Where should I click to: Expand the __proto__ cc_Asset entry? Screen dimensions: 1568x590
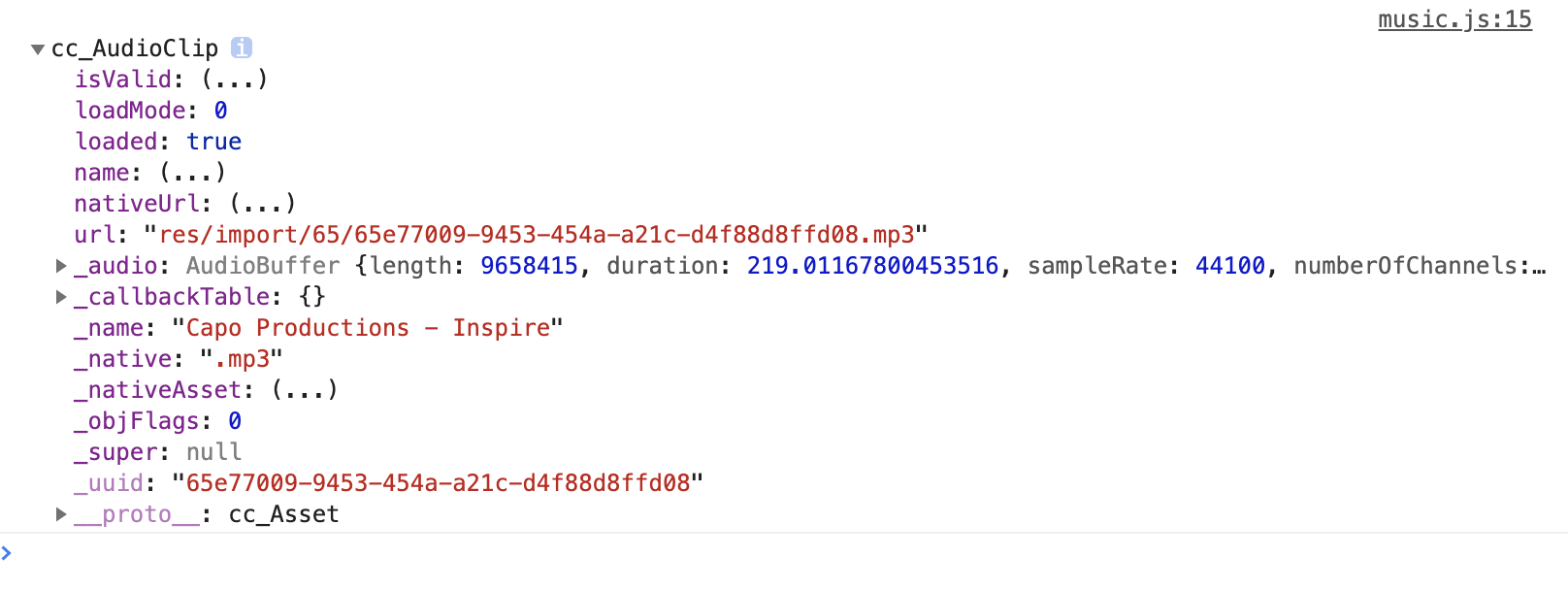(x=61, y=514)
